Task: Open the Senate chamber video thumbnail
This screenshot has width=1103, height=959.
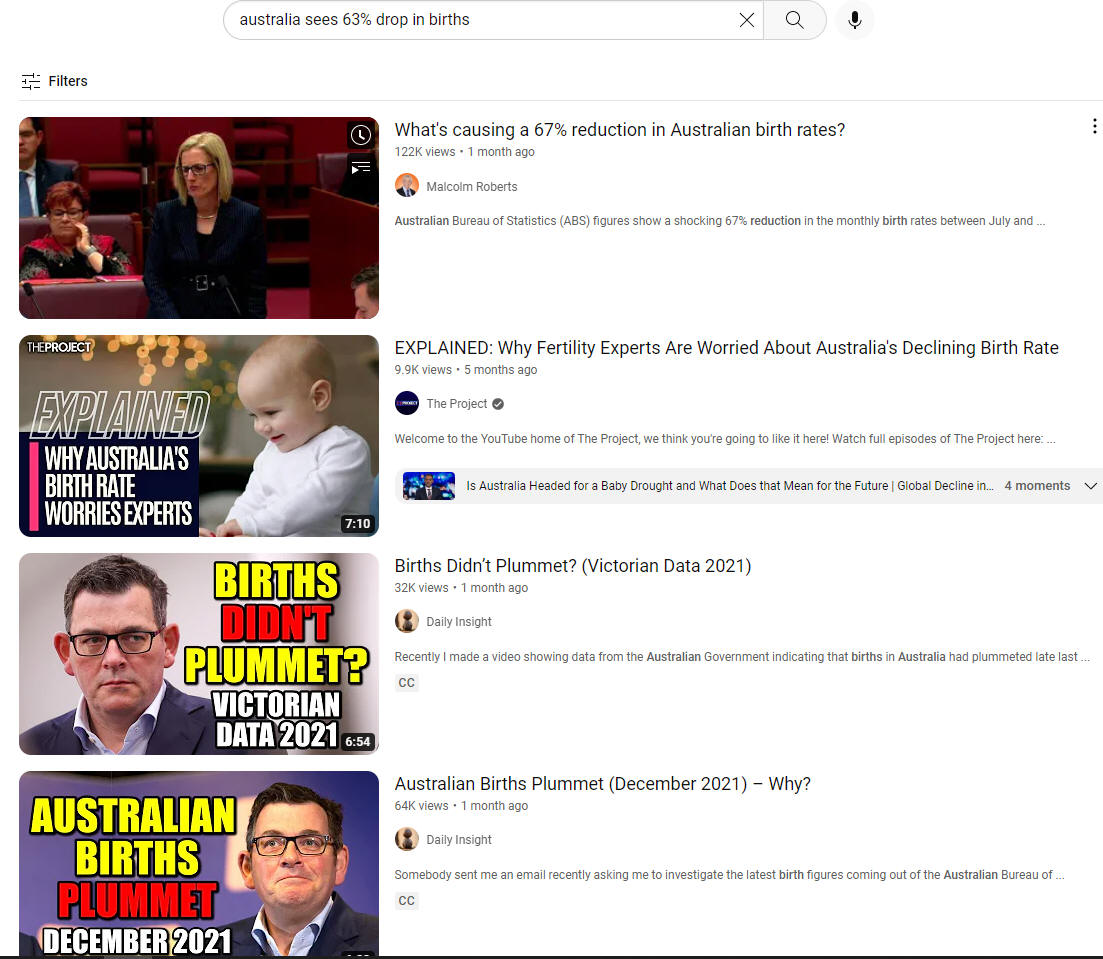Action: [199, 218]
